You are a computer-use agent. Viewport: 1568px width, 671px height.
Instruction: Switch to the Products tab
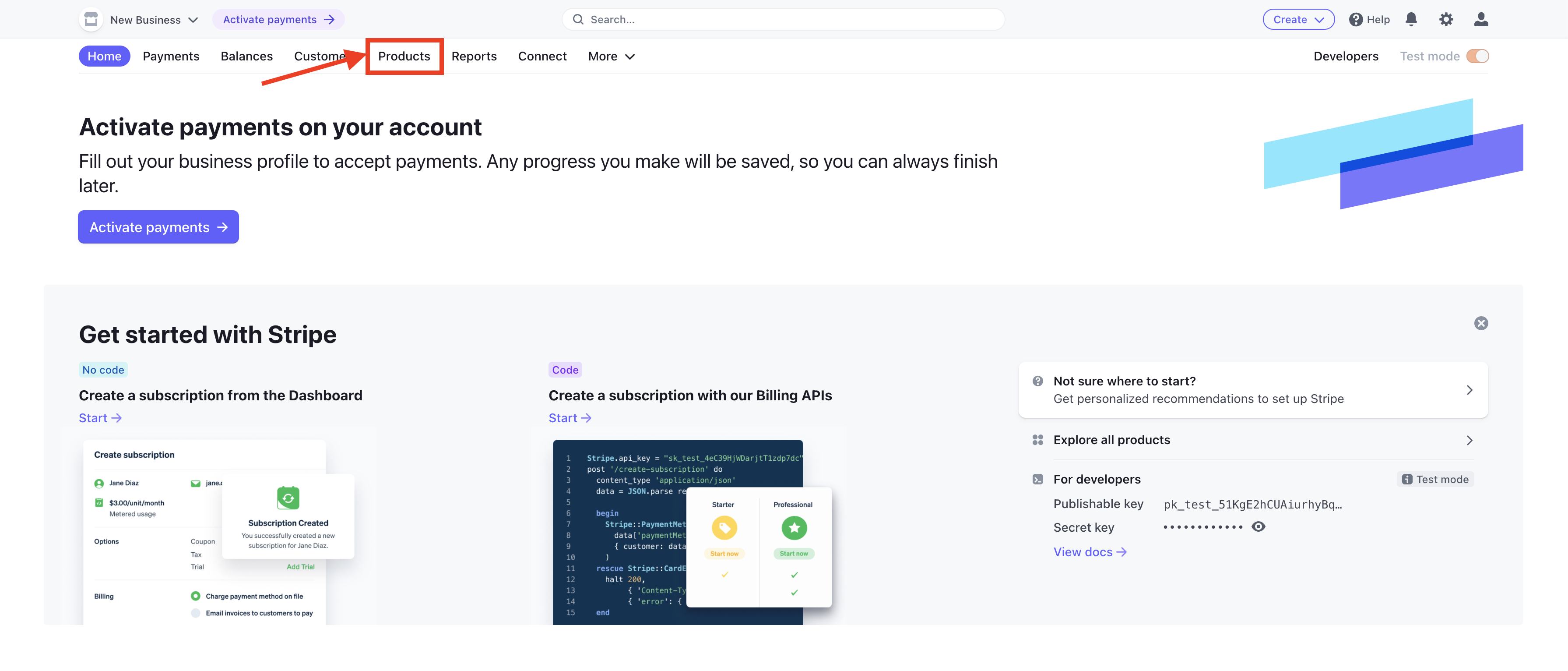click(x=404, y=56)
